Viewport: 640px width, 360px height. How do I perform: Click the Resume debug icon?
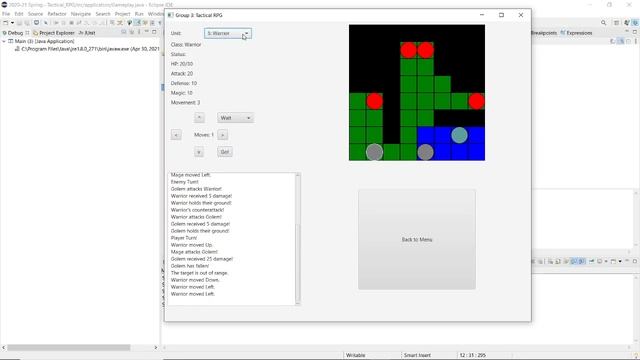[x=56, y=23]
